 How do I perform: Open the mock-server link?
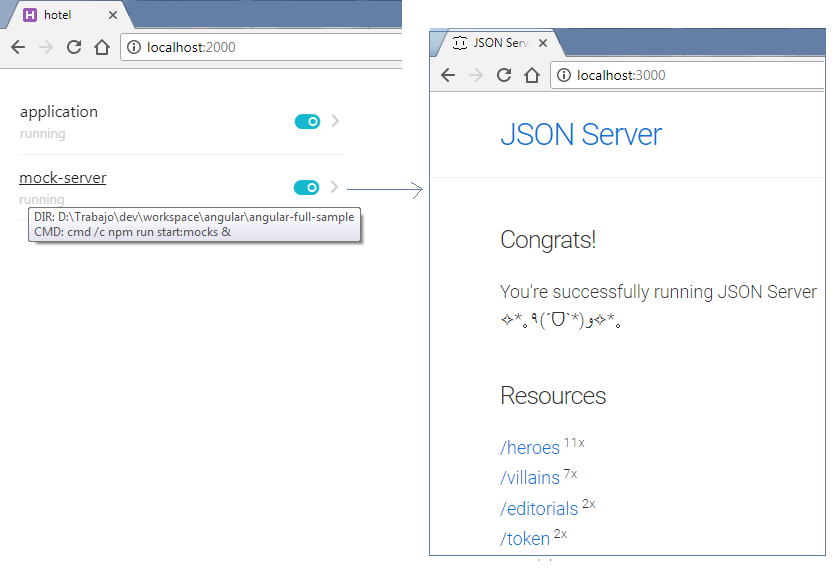pyautogui.click(x=63, y=177)
